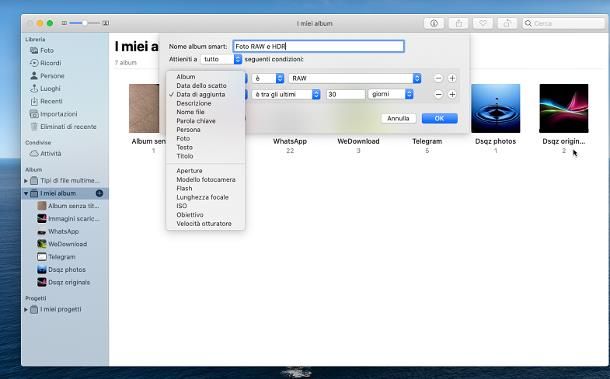610x379 pixels.
Task: Remove the RAW condition with the minus button
Action: point(438,78)
